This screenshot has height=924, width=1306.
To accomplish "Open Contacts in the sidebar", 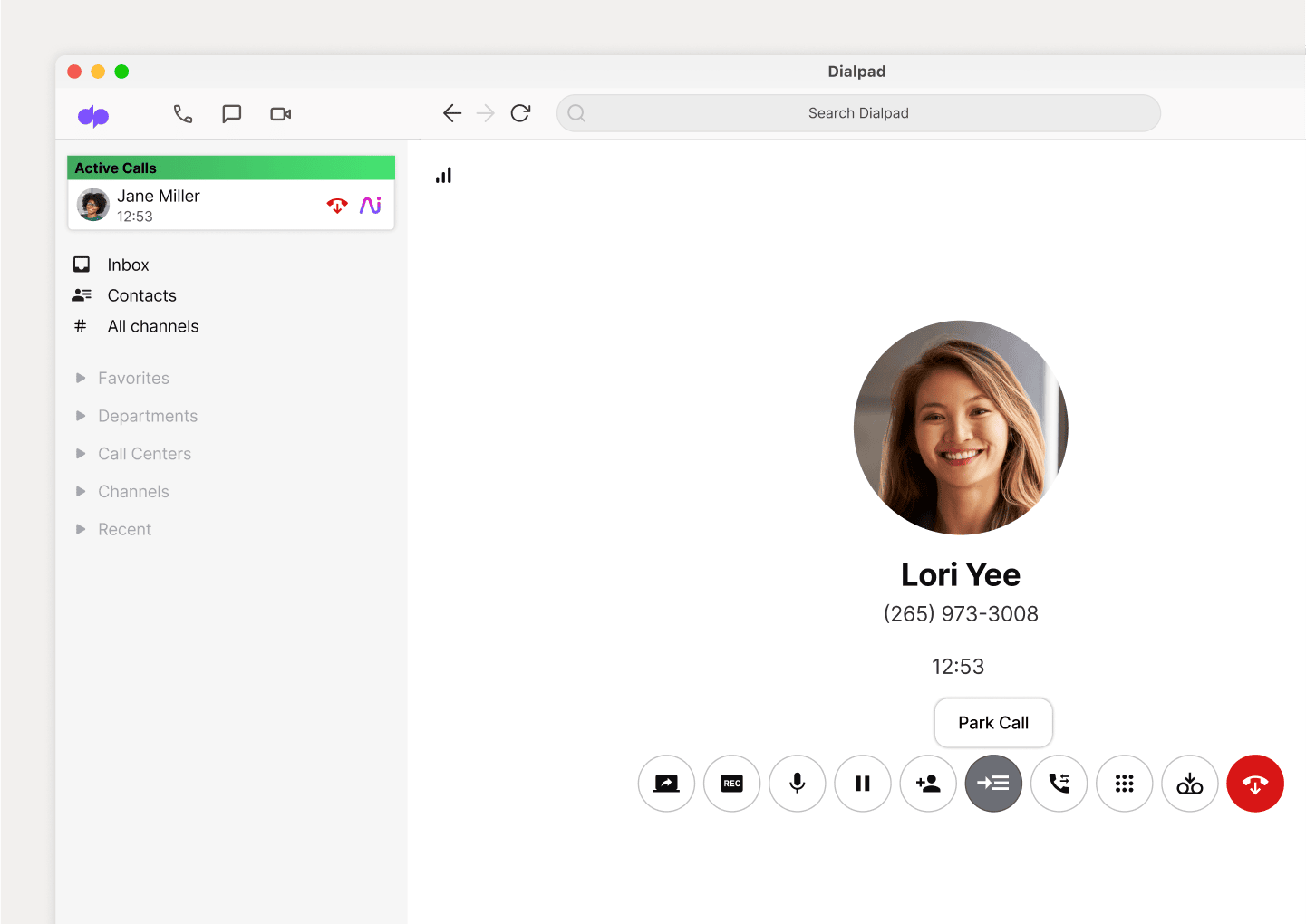I will (x=141, y=295).
